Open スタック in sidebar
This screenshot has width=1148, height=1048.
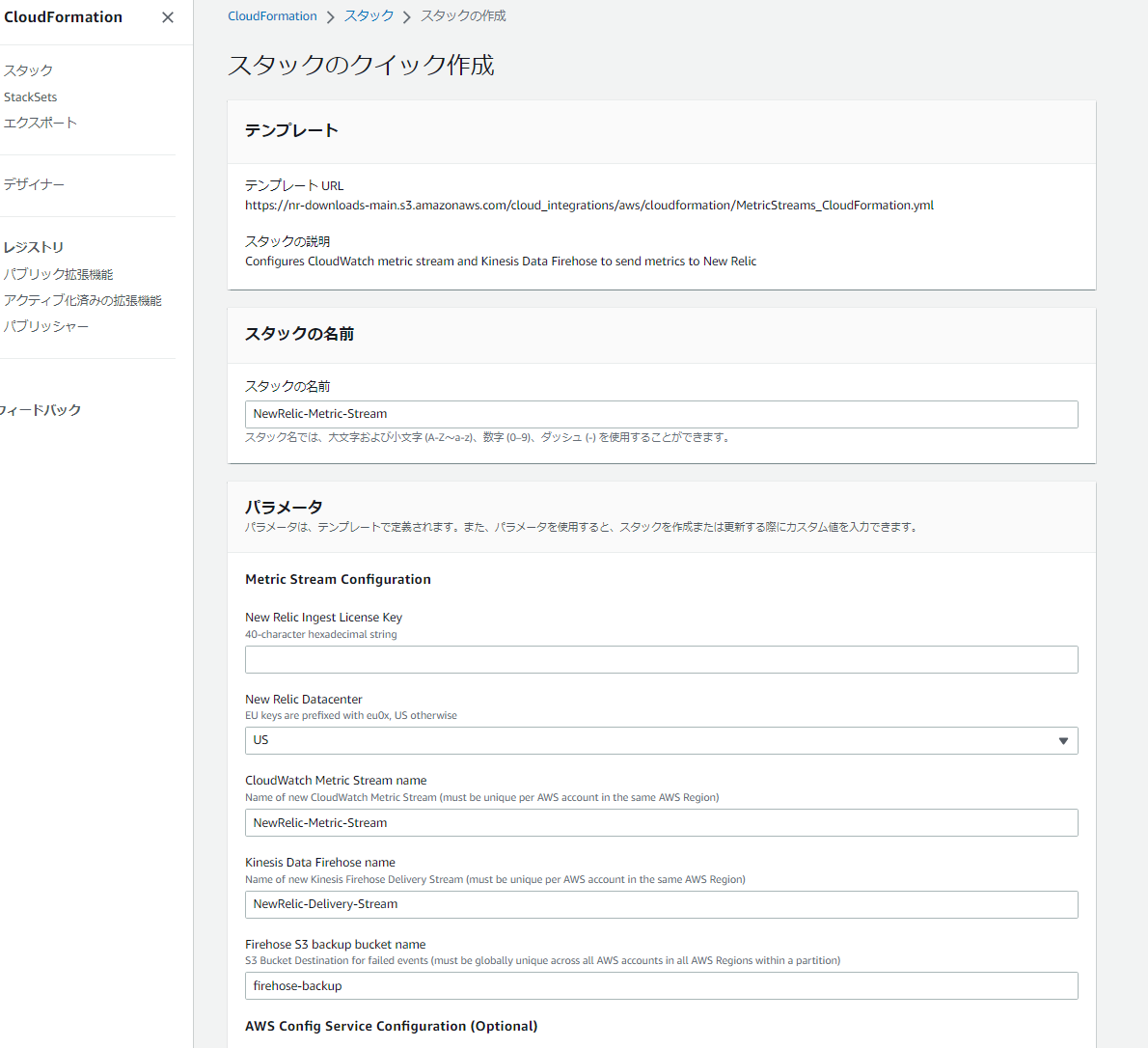(28, 70)
